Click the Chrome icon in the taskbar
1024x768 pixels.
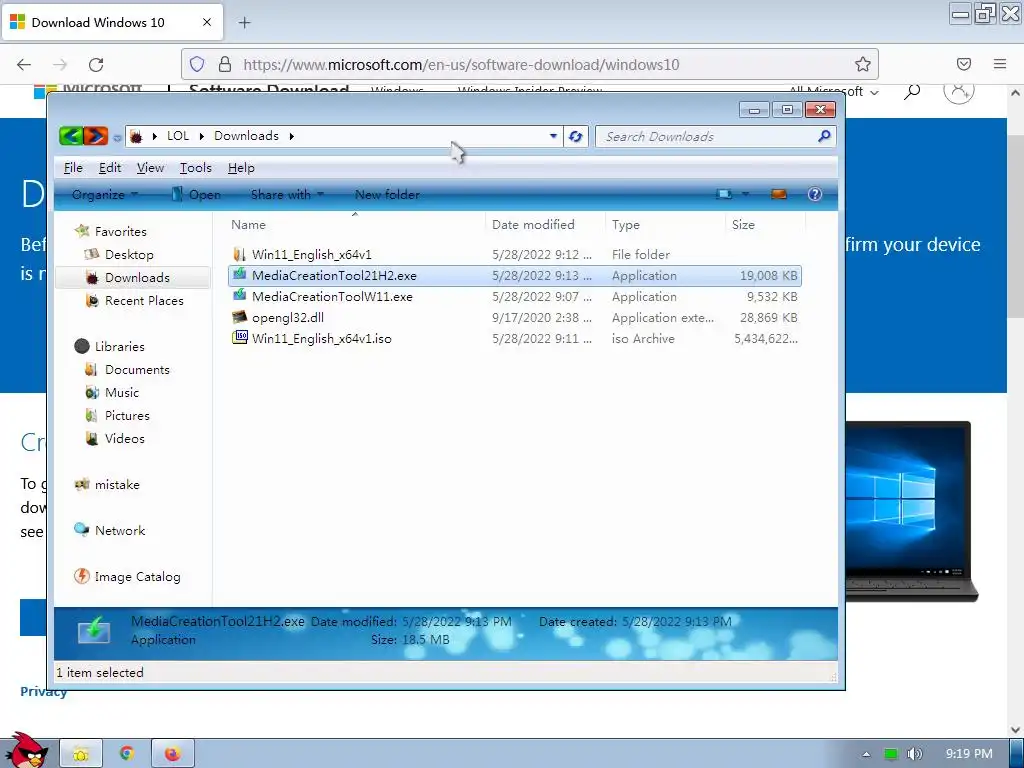pyautogui.click(x=127, y=754)
